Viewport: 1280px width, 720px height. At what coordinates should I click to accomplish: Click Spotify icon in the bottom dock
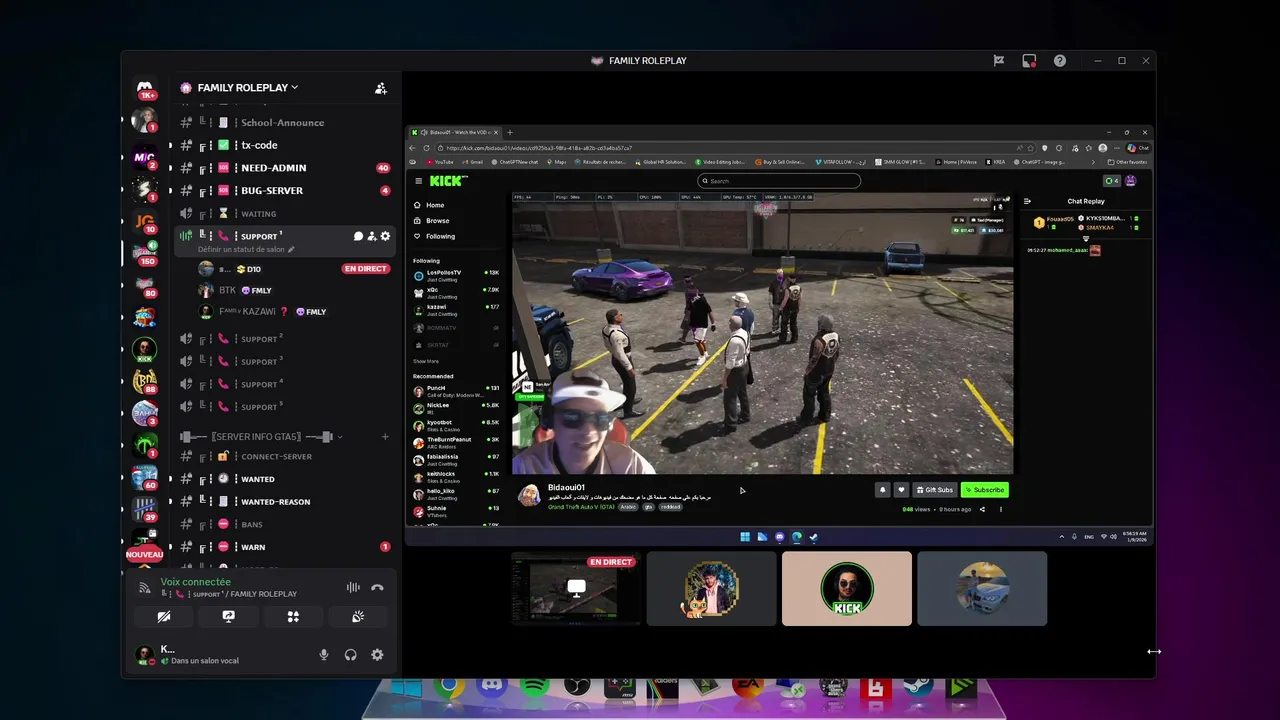tap(534, 687)
